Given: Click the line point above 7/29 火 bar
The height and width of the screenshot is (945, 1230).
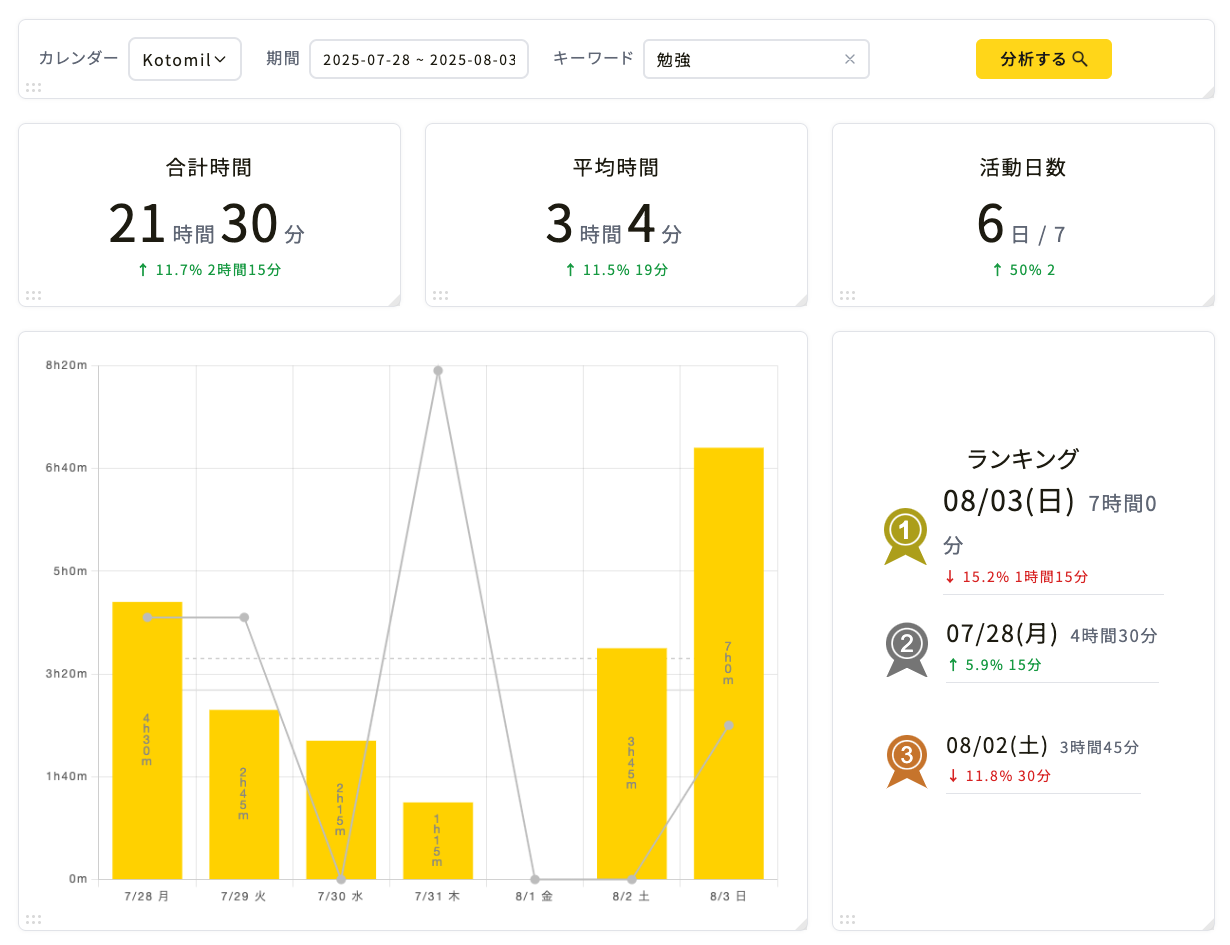Looking at the screenshot, I should tap(244, 617).
